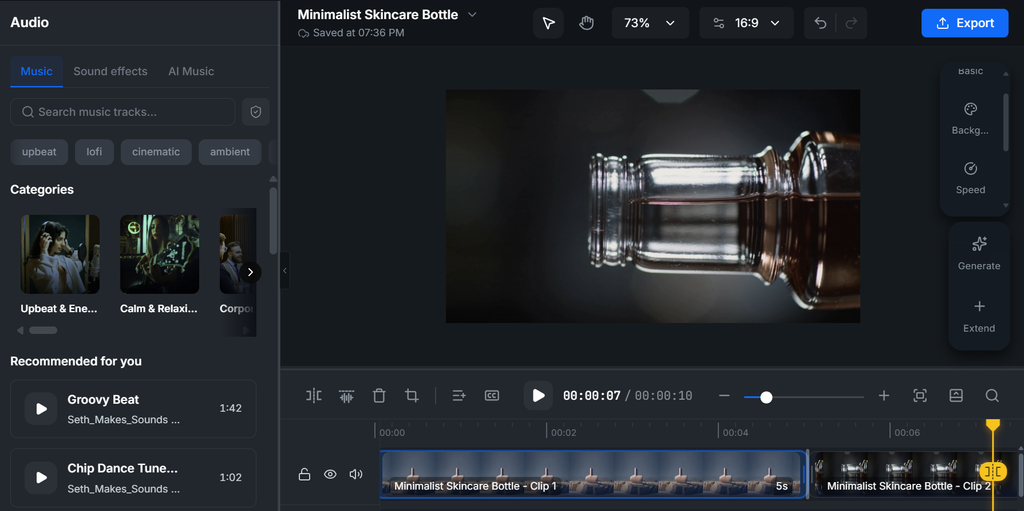The image size is (1024, 511).
Task: Fit the timeline to screen
Action: (x=920, y=395)
